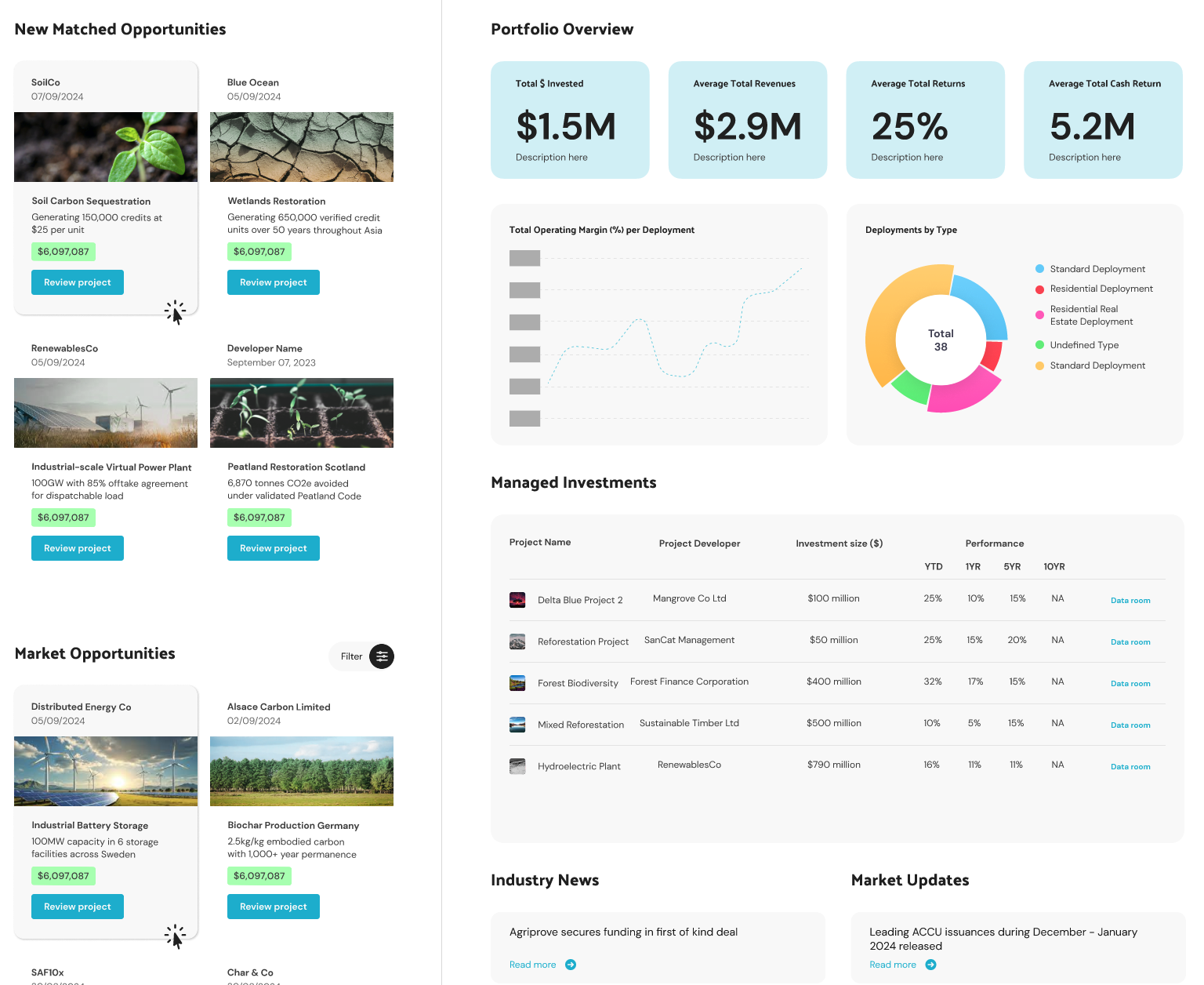This screenshot has width=1204, height=985.
Task: Click Hydroelectric Plant project name
Action: (579, 766)
